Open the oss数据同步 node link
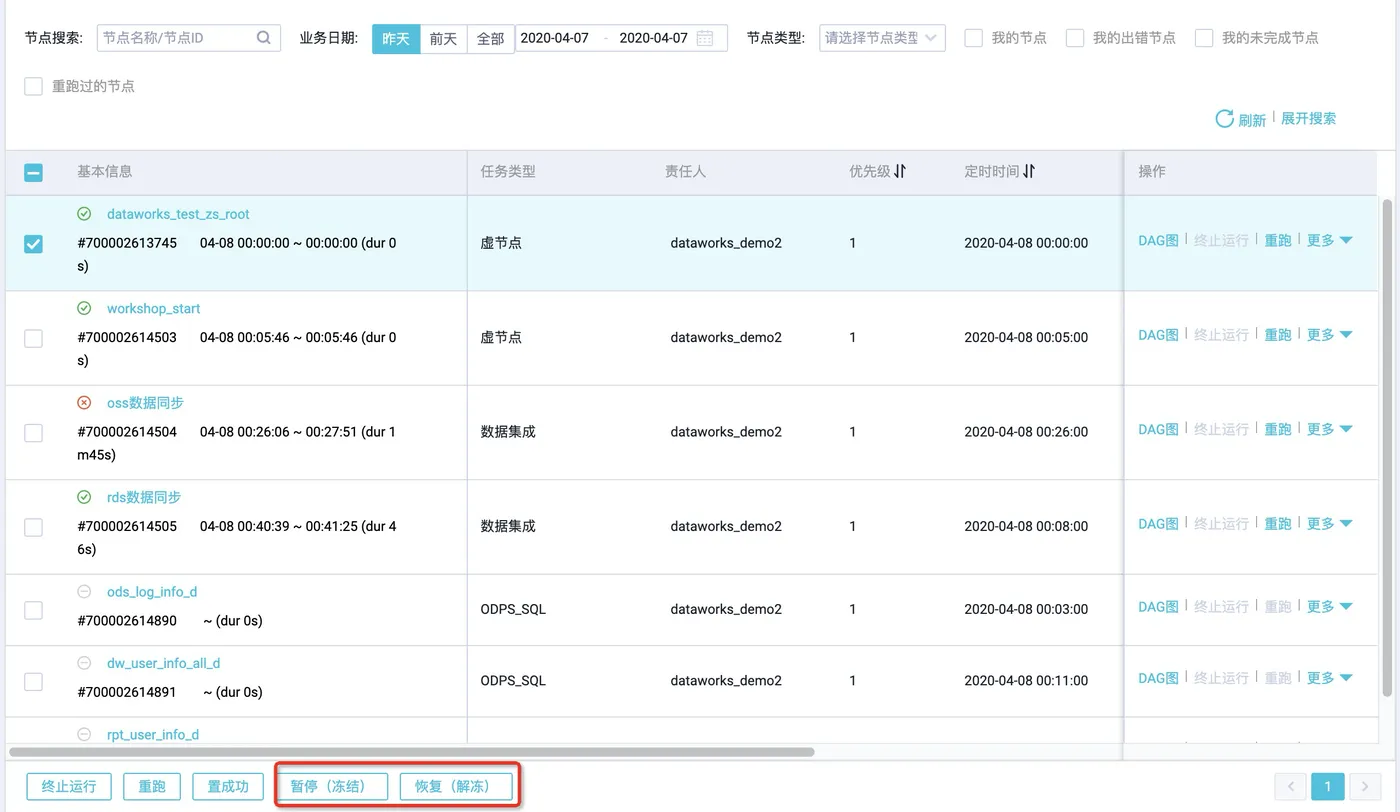Screen dimensions: 1400x812 pos(145,402)
